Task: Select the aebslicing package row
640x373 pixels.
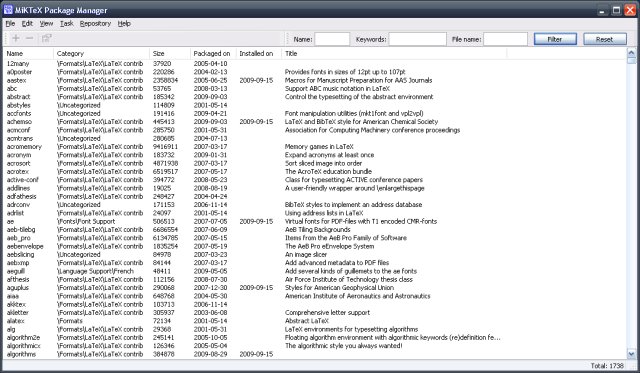Action: (315, 255)
